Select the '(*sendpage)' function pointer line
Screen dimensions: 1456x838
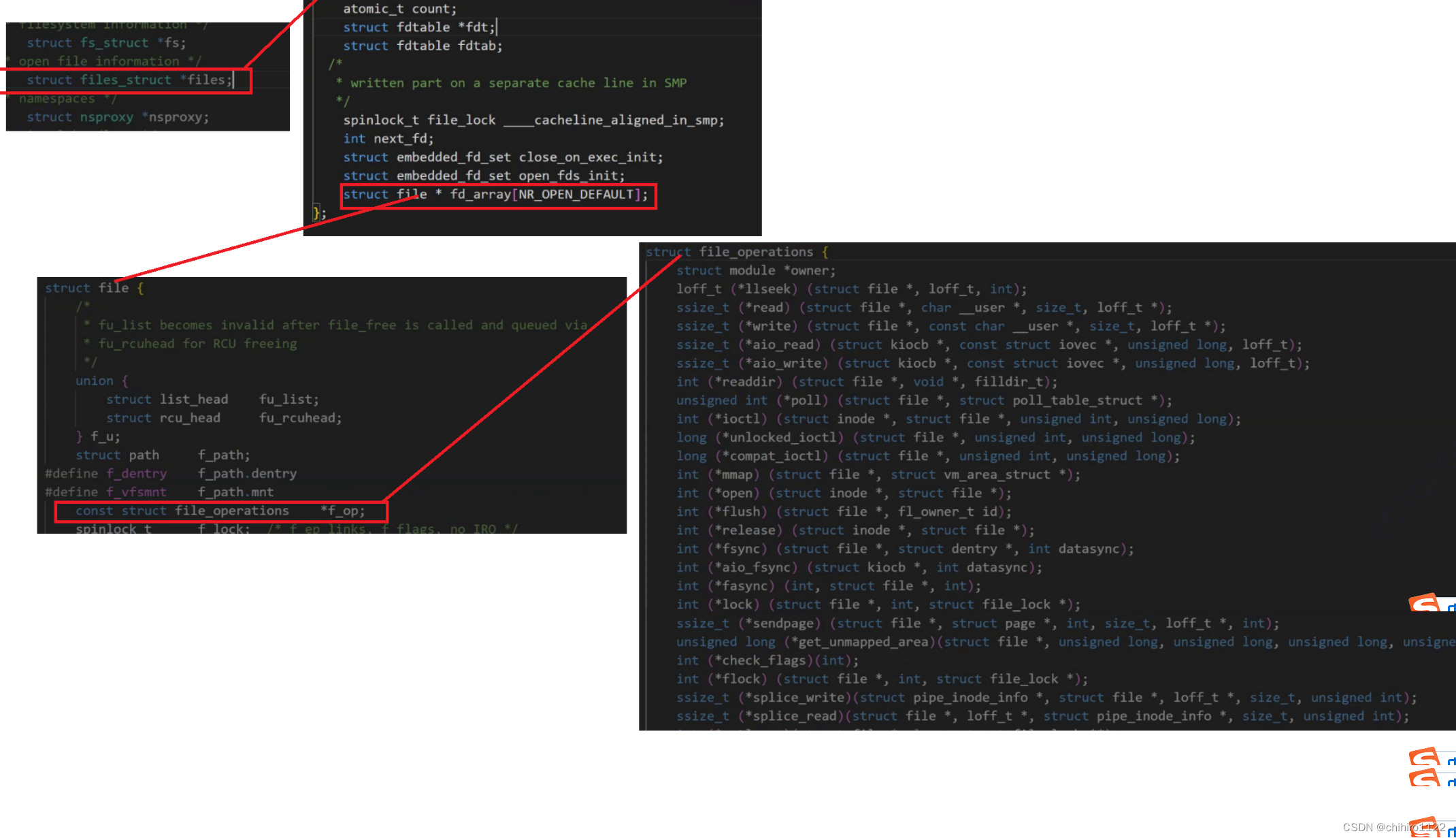click(978, 624)
